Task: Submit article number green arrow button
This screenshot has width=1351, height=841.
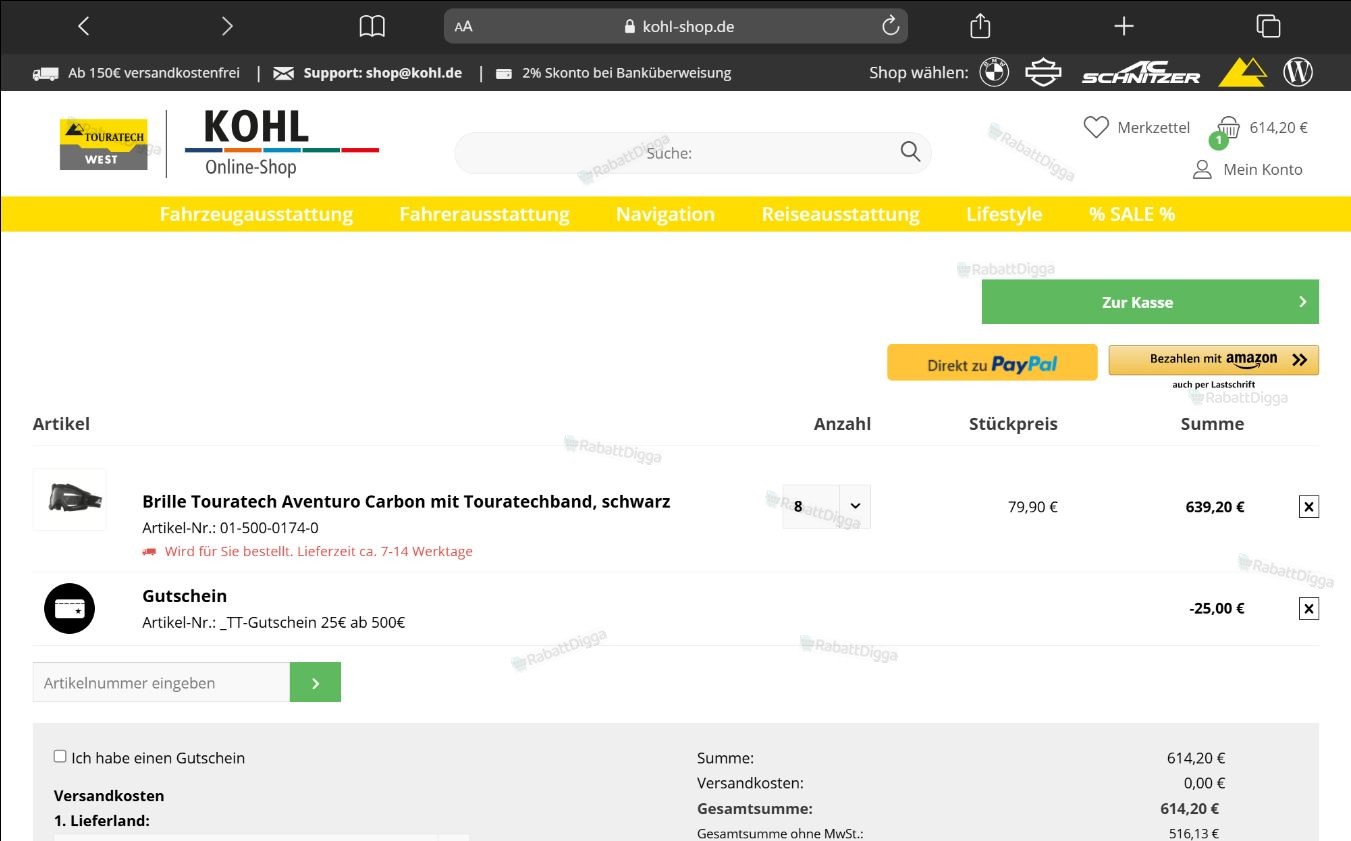Action: click(x=315, y=682)
